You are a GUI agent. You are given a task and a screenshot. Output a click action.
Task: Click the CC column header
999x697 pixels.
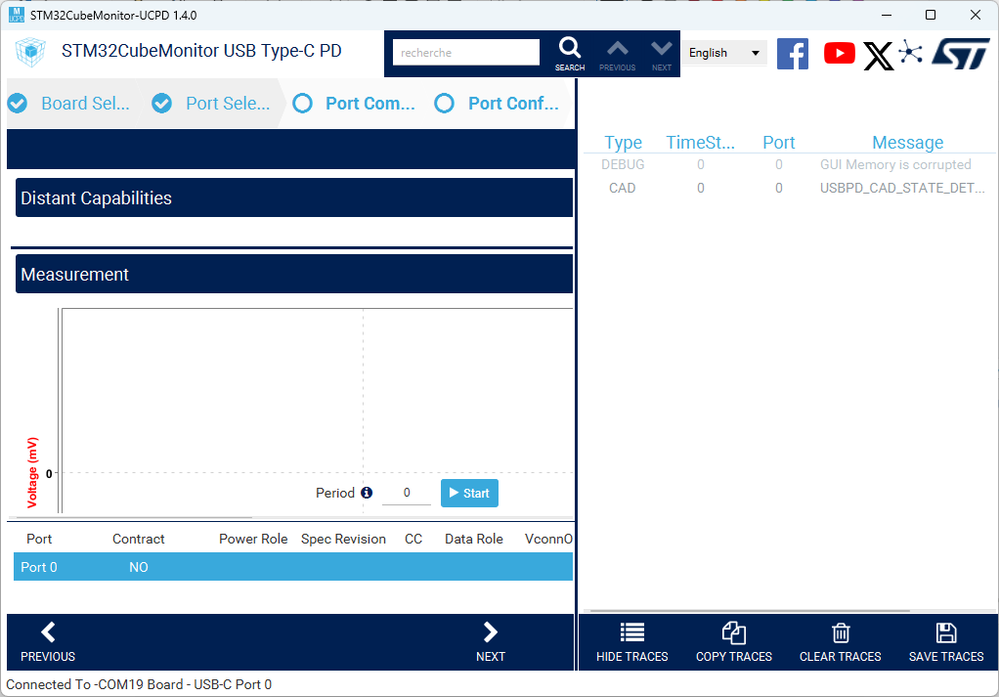click(413, 539)
